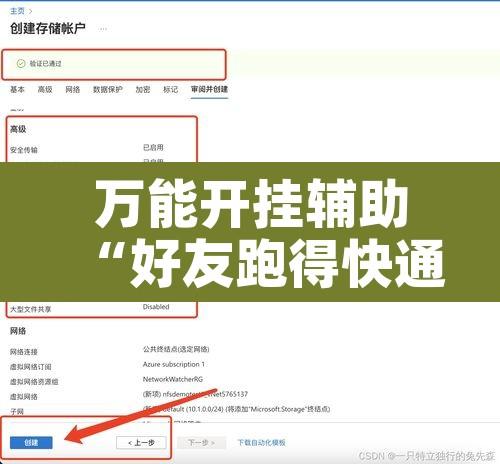Viewport: 500px width, 464px height.
Task: Open the 网络 tab
Action: (x=73, y=89)
